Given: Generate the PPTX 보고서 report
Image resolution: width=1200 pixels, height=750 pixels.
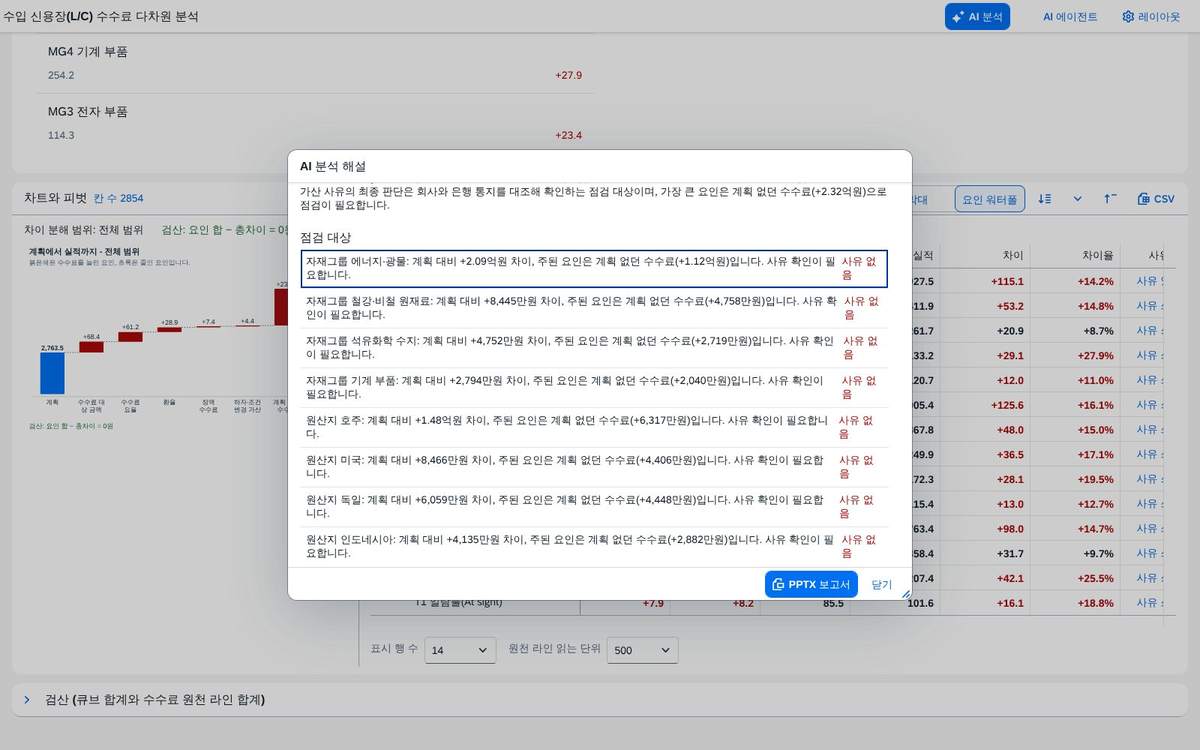Looking at the screenshot, I should point(811,584).
